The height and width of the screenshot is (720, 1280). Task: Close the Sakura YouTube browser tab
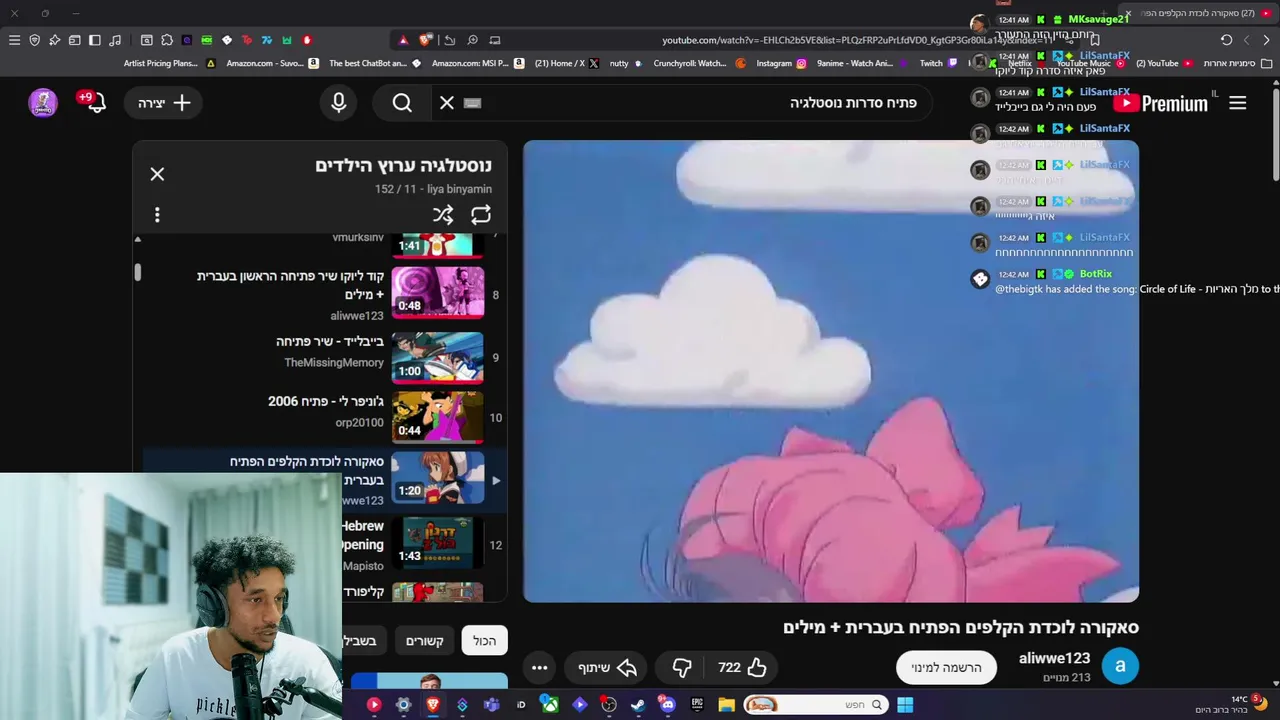point(1127,13)
